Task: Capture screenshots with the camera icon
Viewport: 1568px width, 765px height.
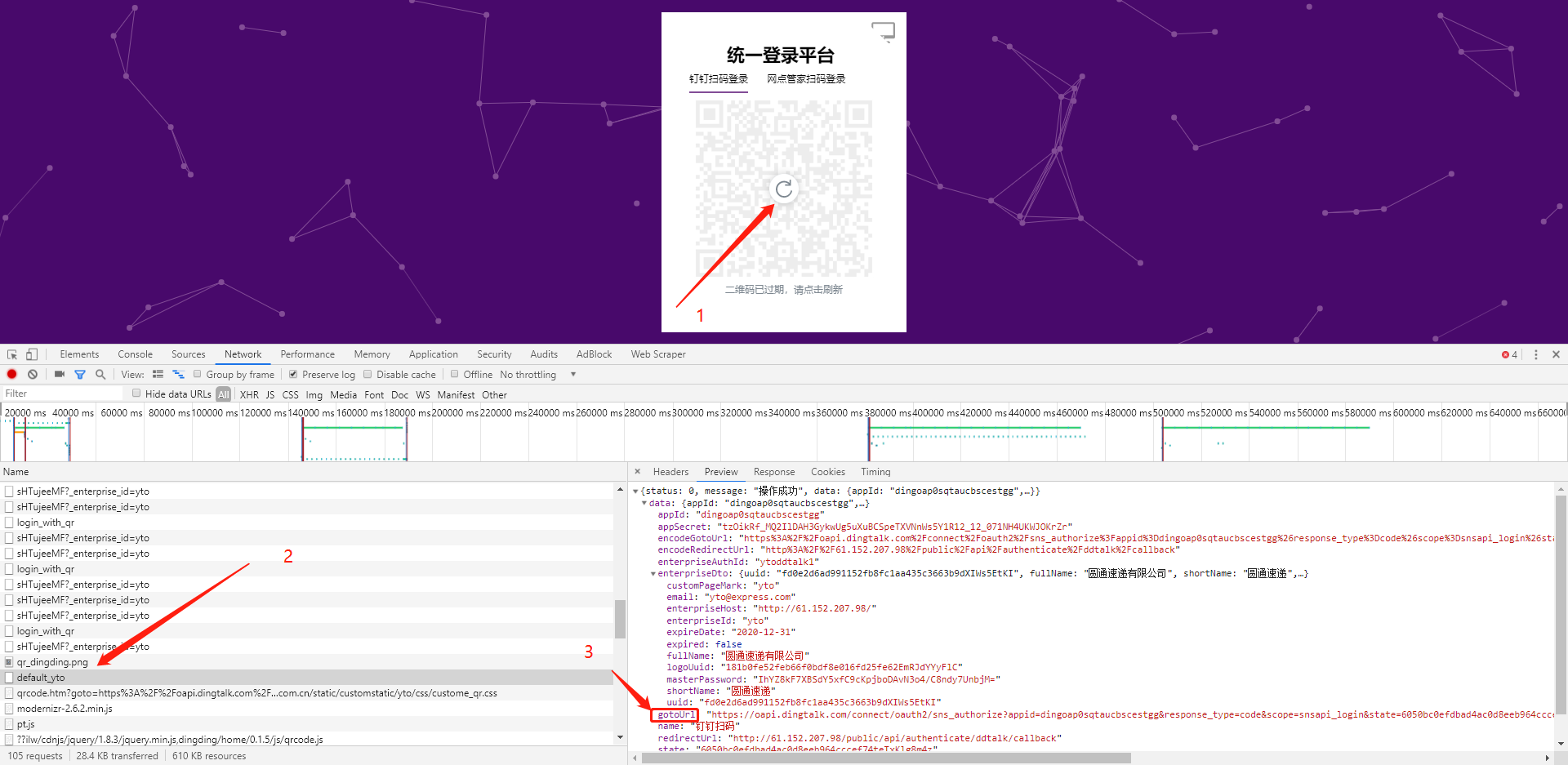Action: [x=60, y=375]
